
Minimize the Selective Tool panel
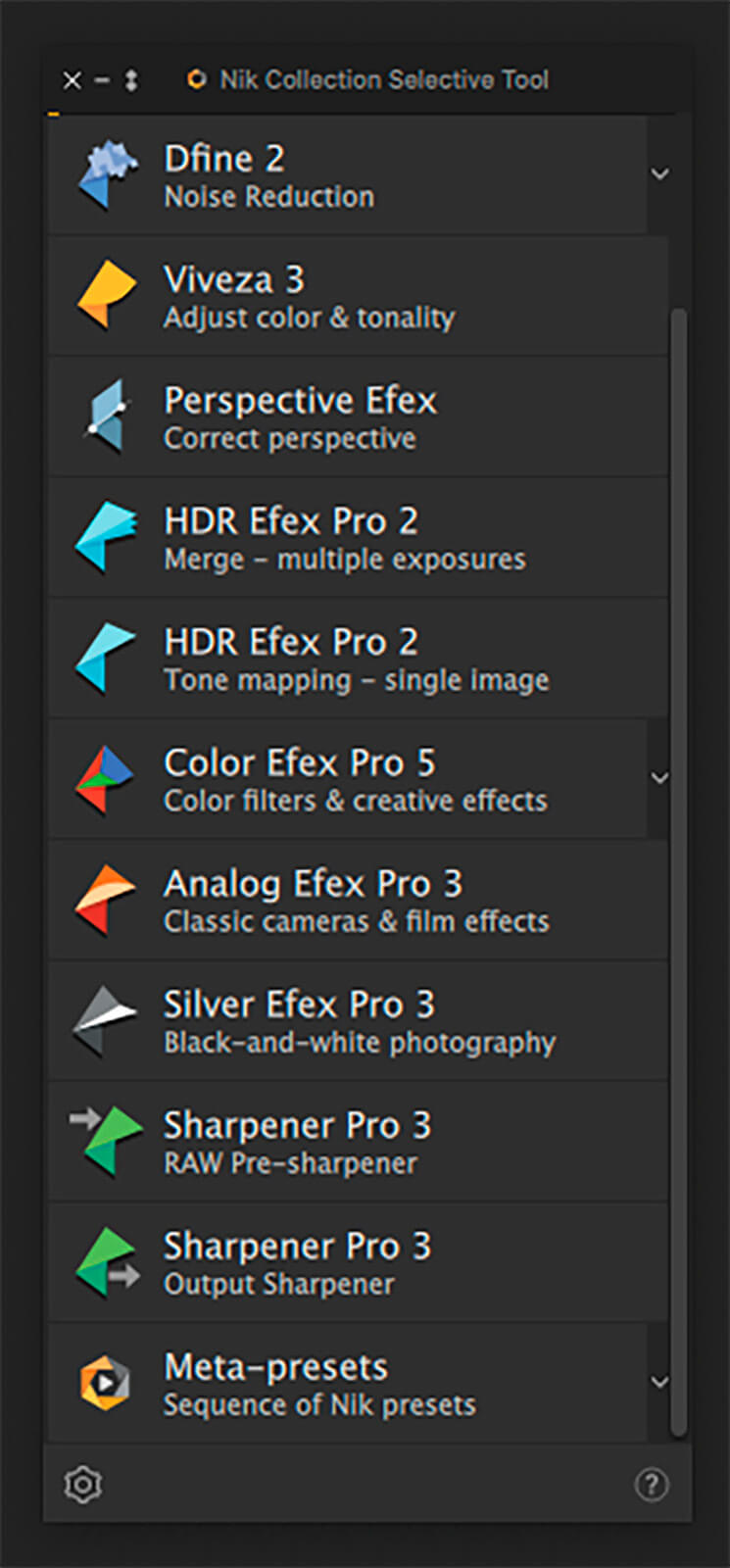tap(102, 80)
